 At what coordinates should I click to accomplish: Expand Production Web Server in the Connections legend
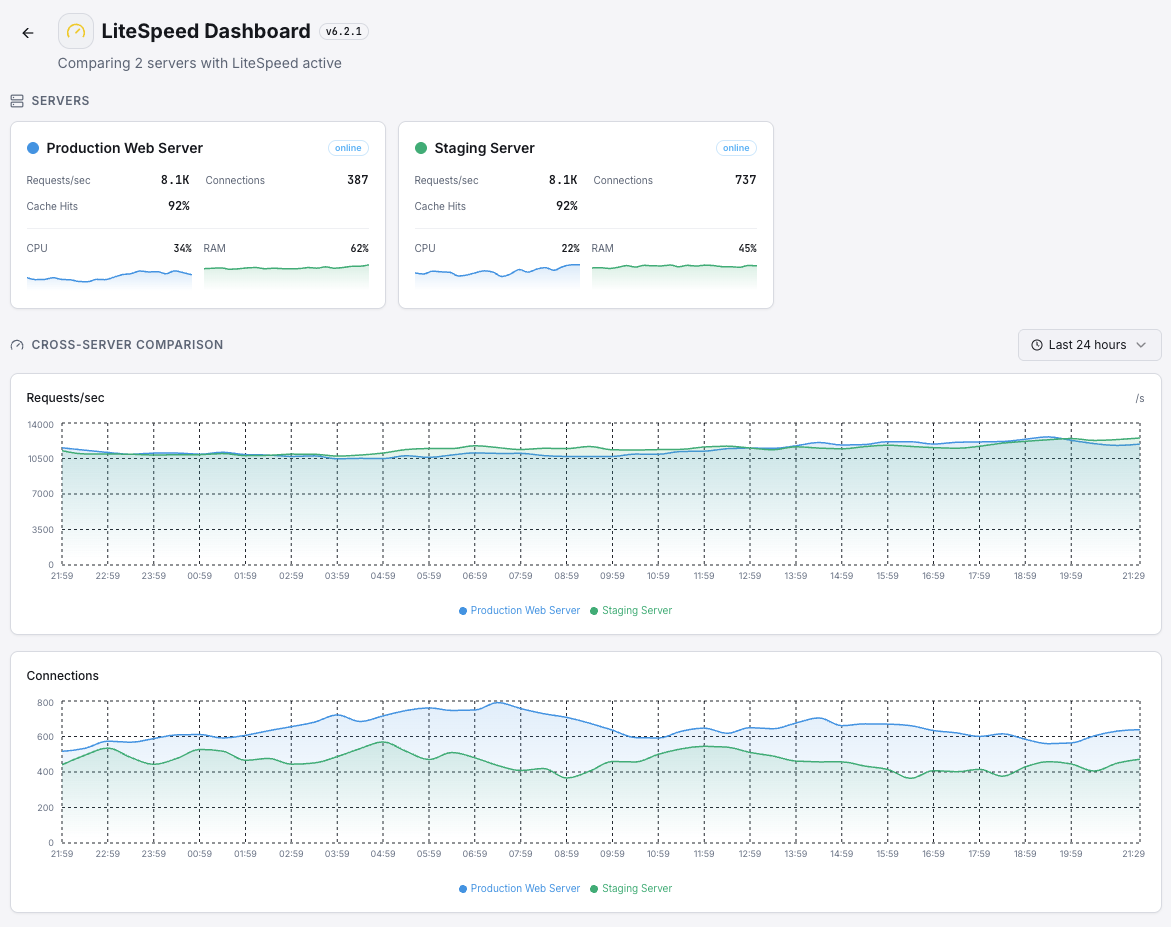(x=519, y=888)
